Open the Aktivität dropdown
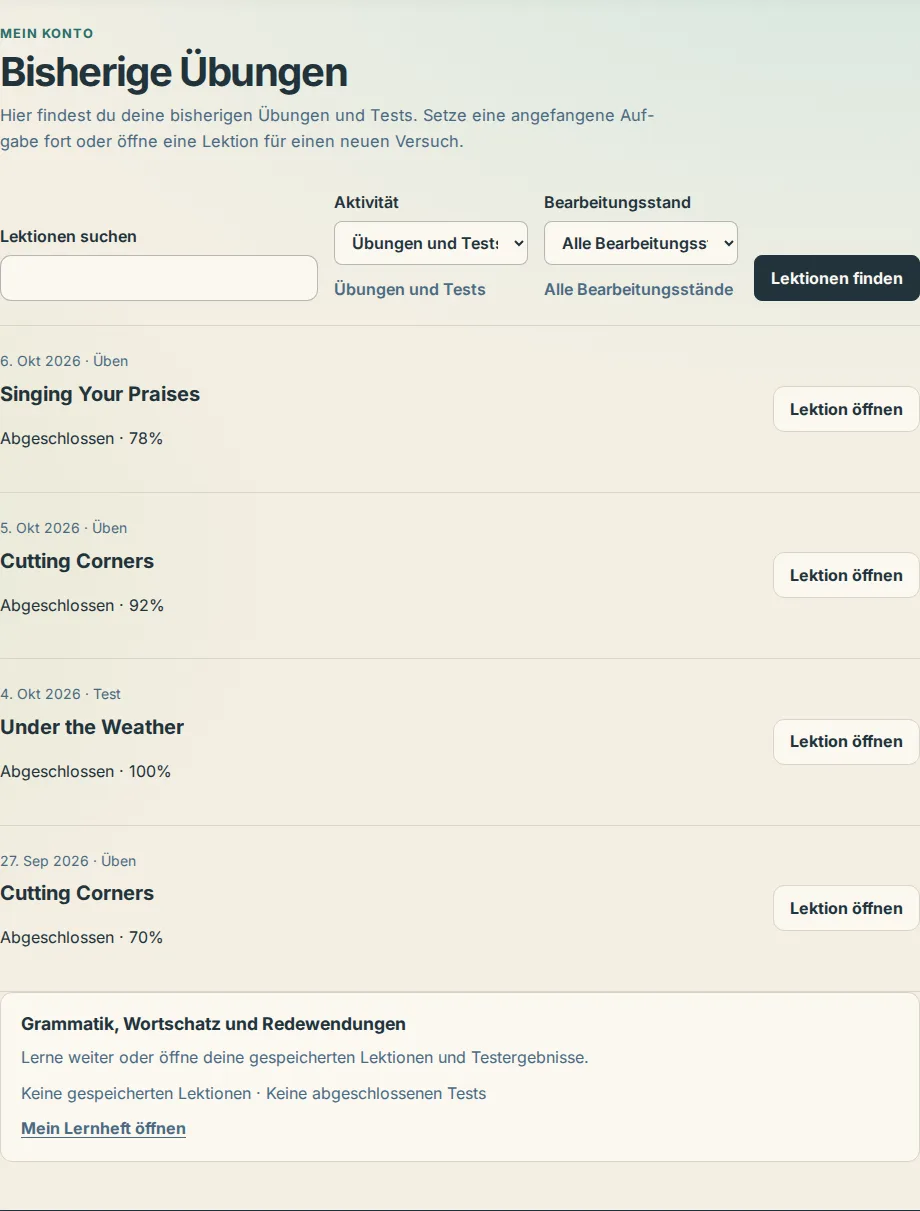Image resolution: width=920 pixels, height=1211 pixels. tap(431, 243)
